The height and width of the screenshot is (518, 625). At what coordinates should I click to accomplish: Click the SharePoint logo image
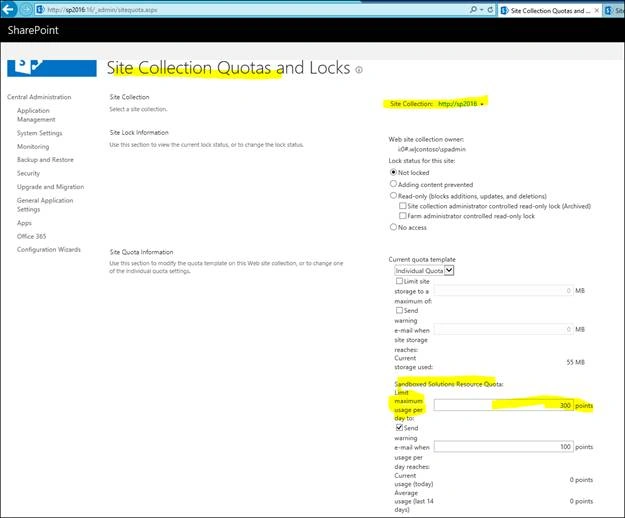tap(52, 68)
